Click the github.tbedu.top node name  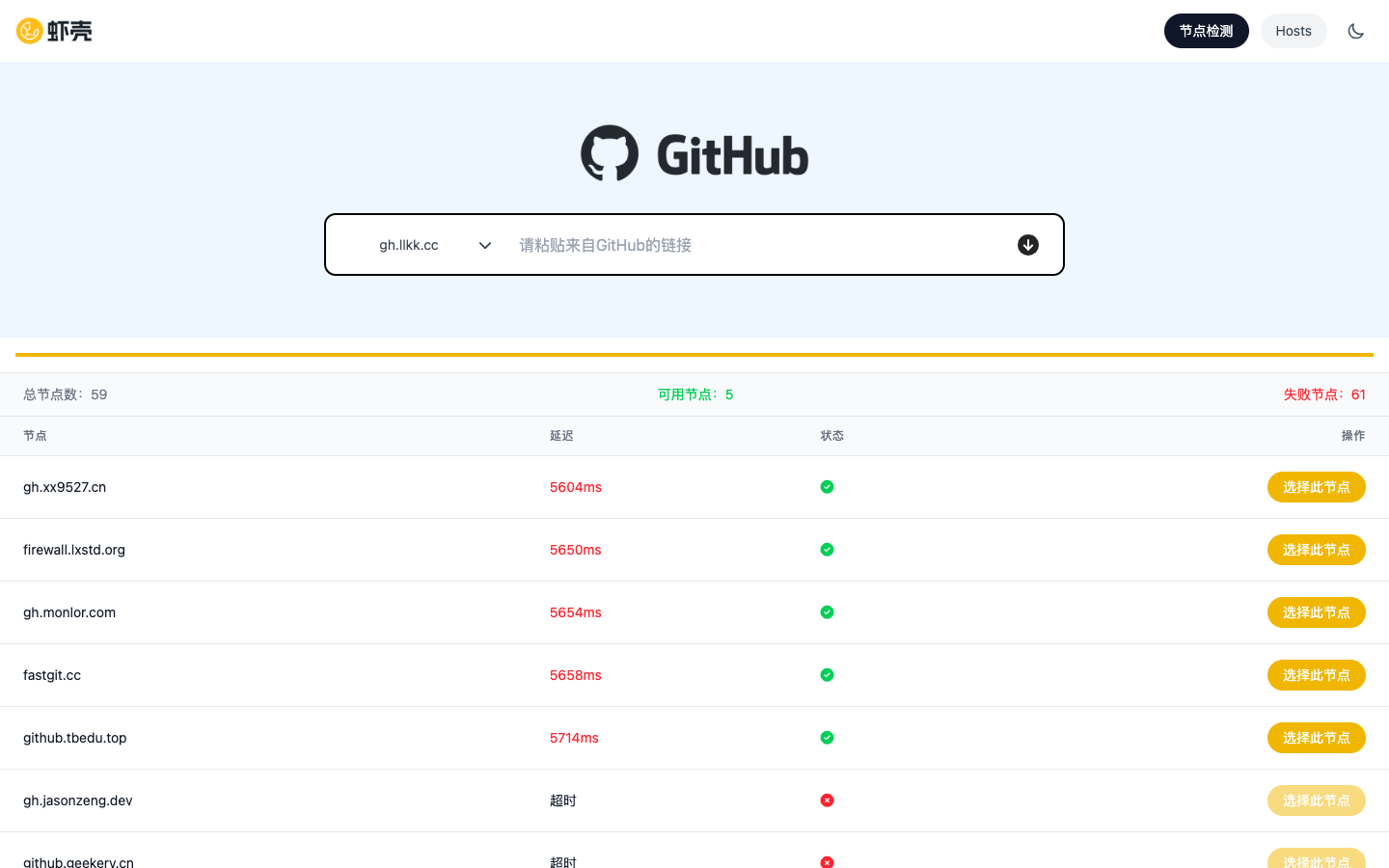tap(75, 738)
